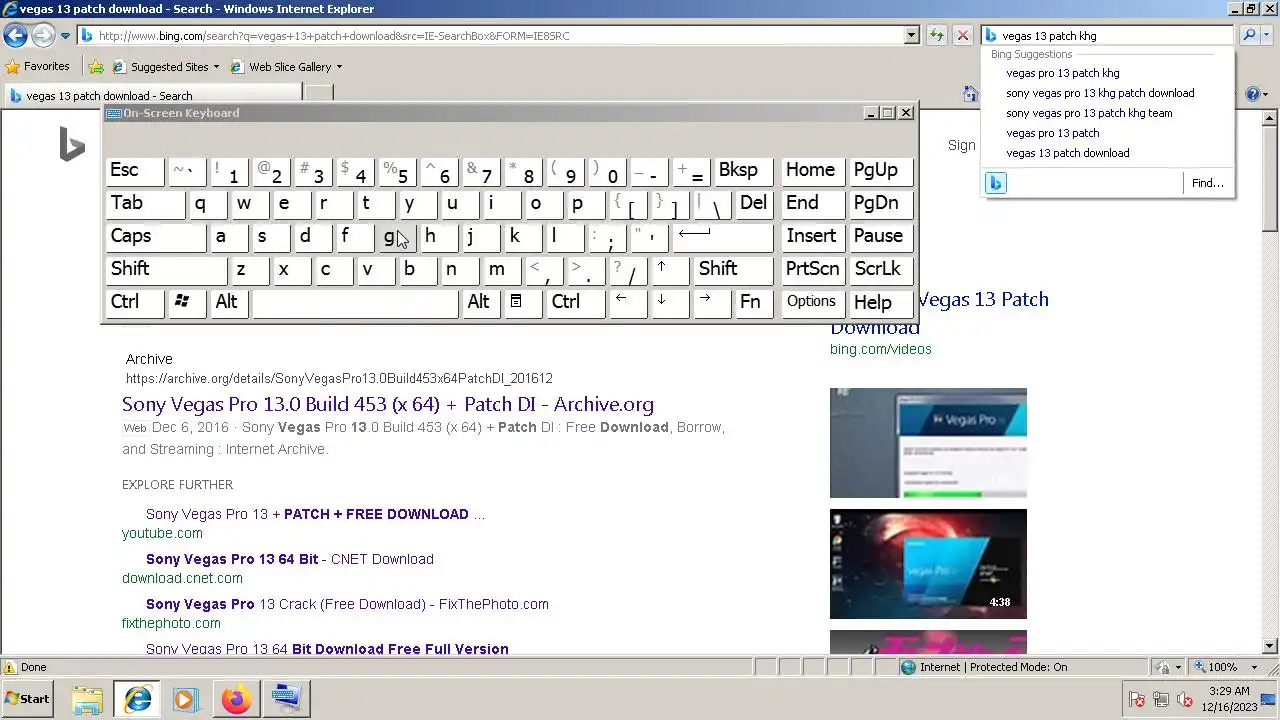Toggle the ScrLk key on On-Screen Keyboard
This screenshot has height=720, width=1280.
coord(880,270)
